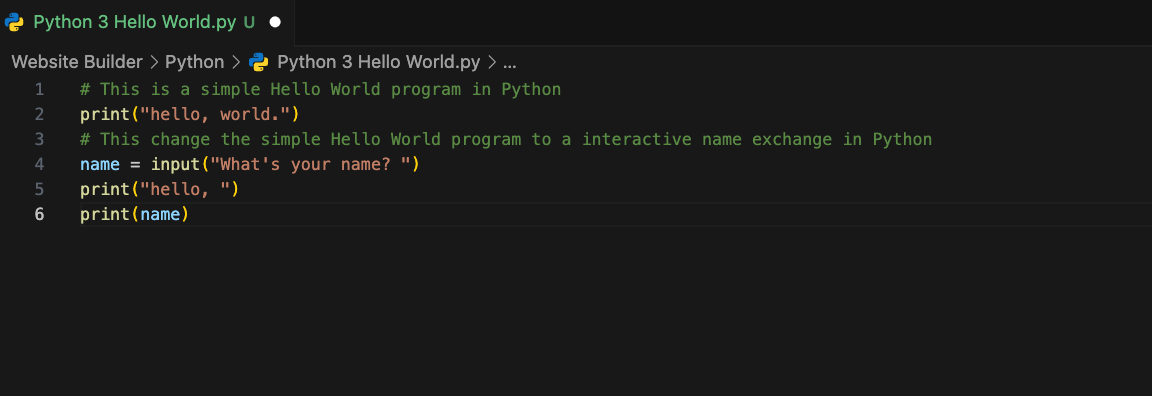Click line number 2 in gutter
The image size is (1152, 396).
[39, 115]
